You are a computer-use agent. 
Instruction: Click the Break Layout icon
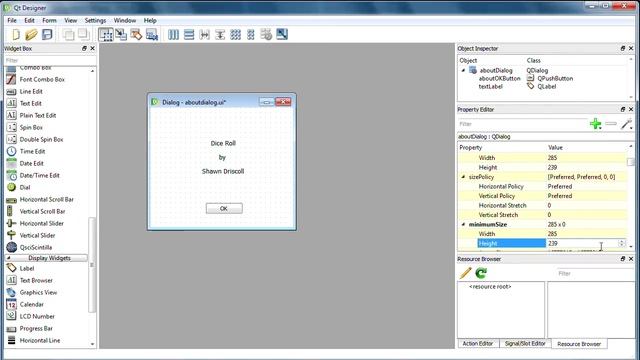267,35
